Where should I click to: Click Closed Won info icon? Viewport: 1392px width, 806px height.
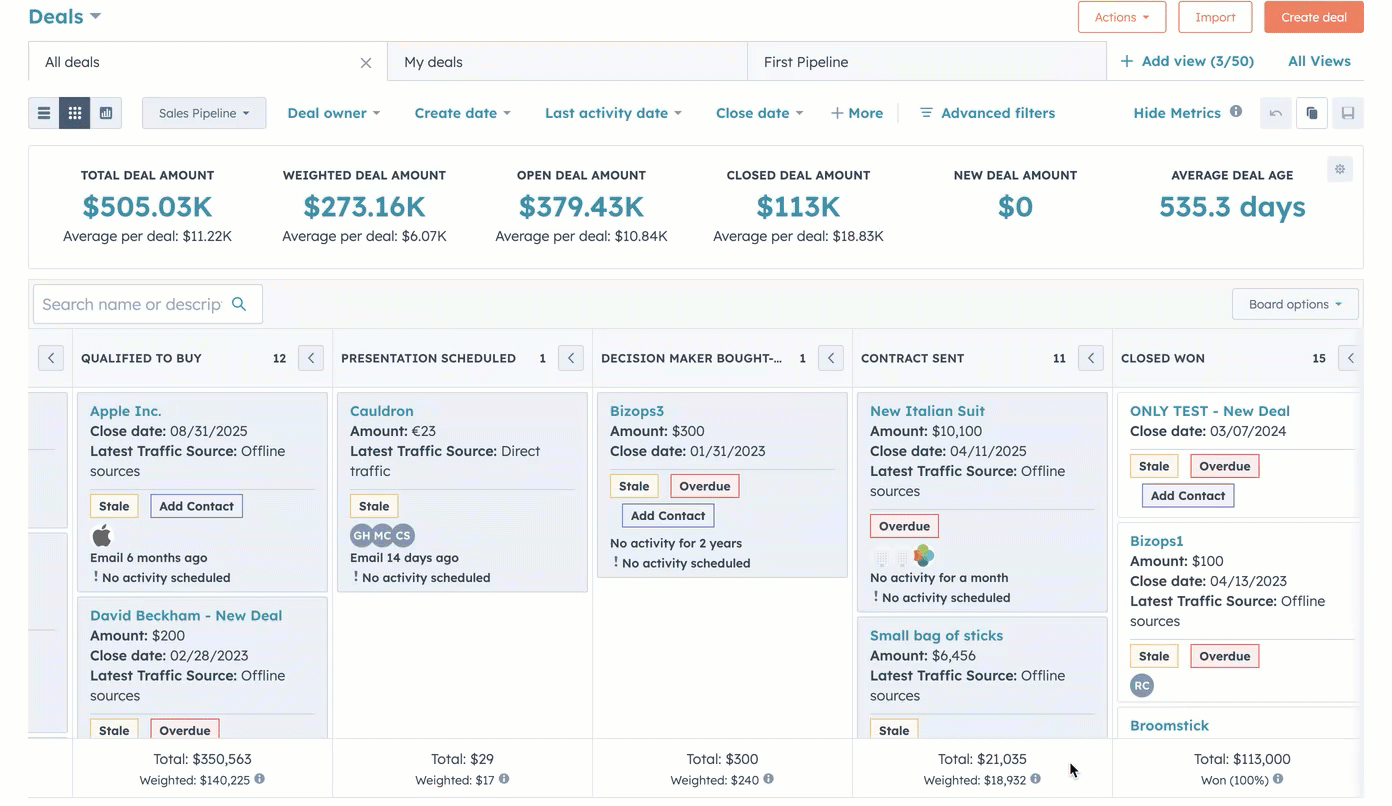tap(1278, 779)
